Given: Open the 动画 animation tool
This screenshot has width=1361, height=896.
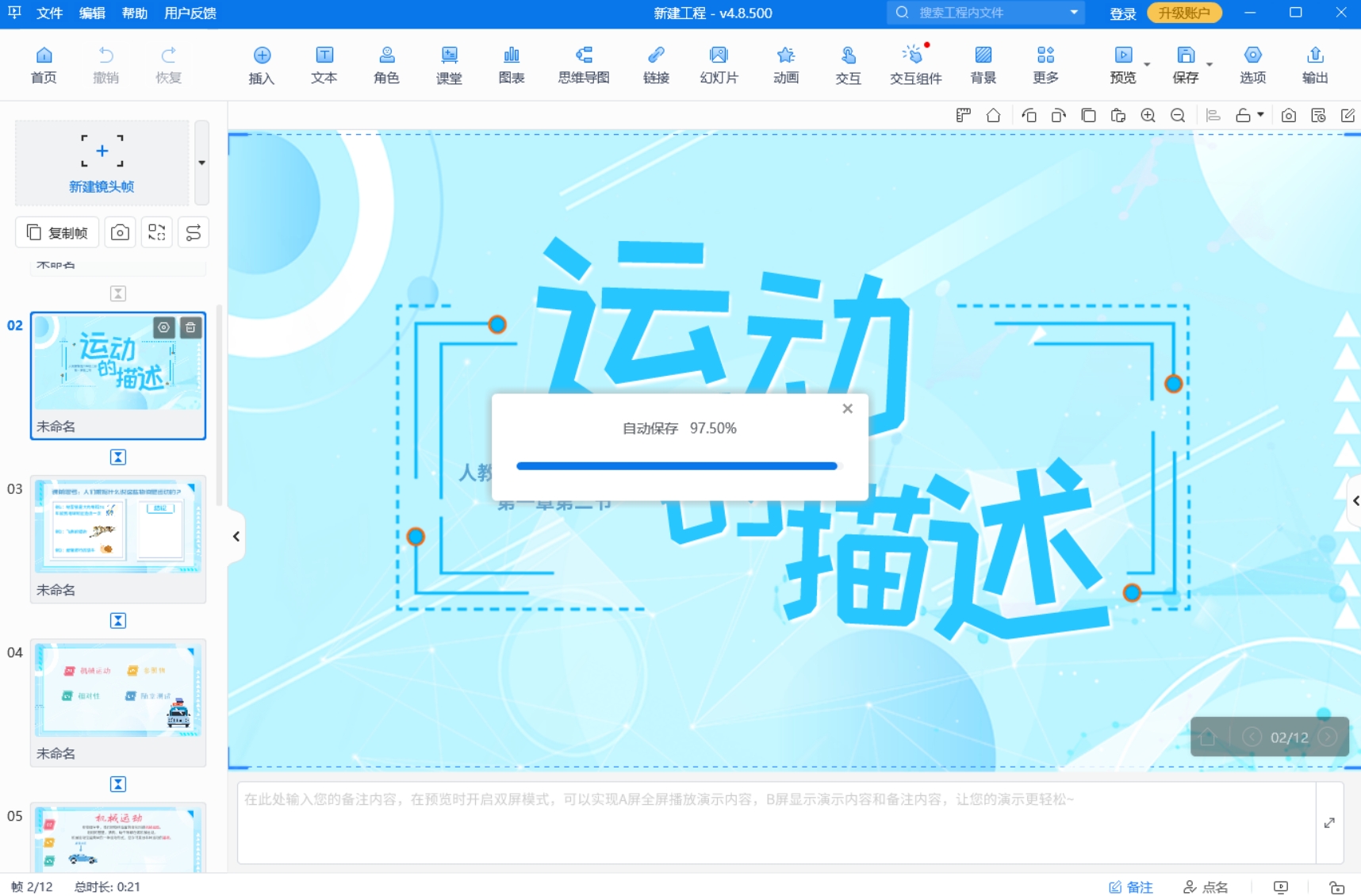Looking at the screenshot, I should click(x=786, y=65).
